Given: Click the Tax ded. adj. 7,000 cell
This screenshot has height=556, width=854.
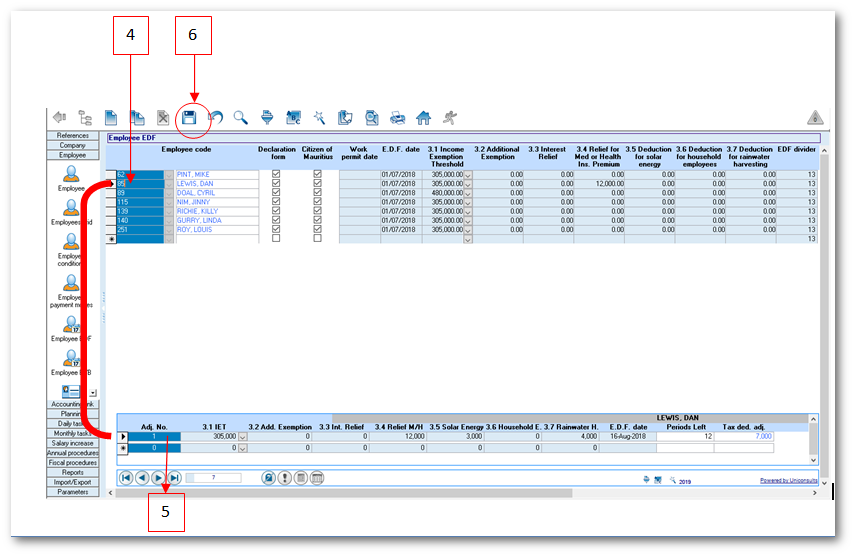Looking at the screenshot, I should (x=743, y=437).
